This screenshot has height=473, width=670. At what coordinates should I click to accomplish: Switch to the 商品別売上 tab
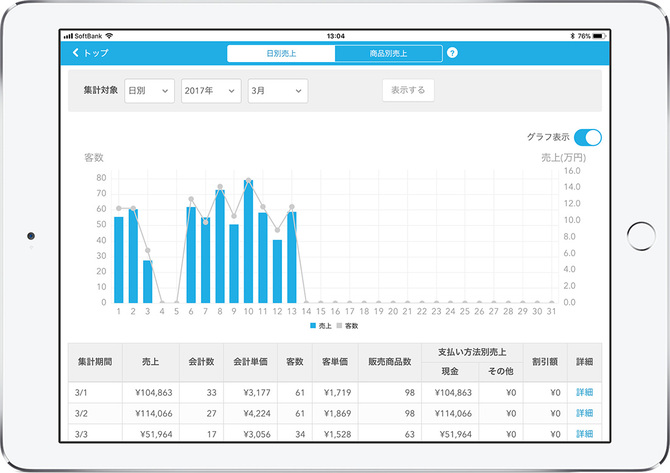pyautogui.click(x=388, y=53)
